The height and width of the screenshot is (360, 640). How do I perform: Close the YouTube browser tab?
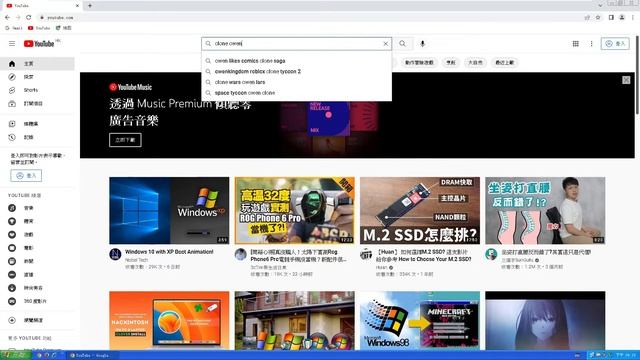[x=77, y=6]
